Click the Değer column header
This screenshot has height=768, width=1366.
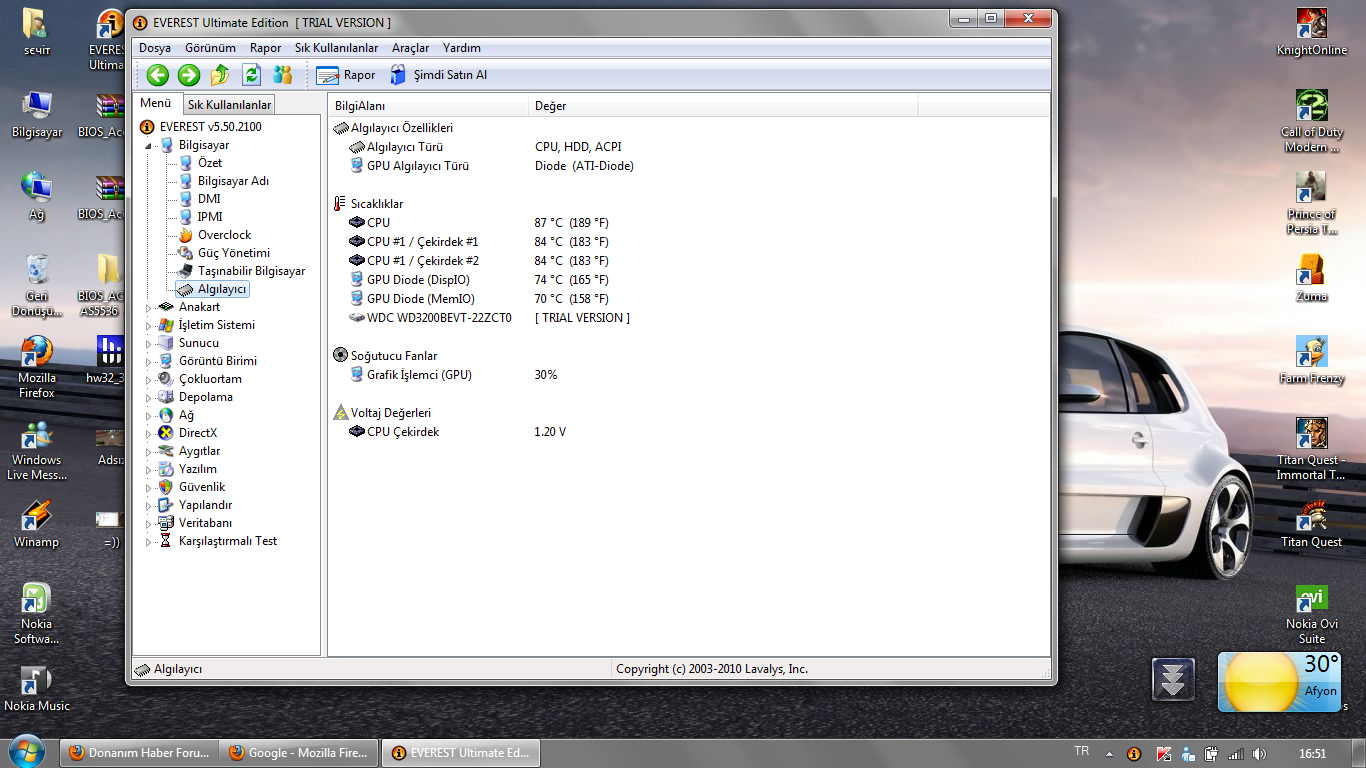(x=723, y=105)
